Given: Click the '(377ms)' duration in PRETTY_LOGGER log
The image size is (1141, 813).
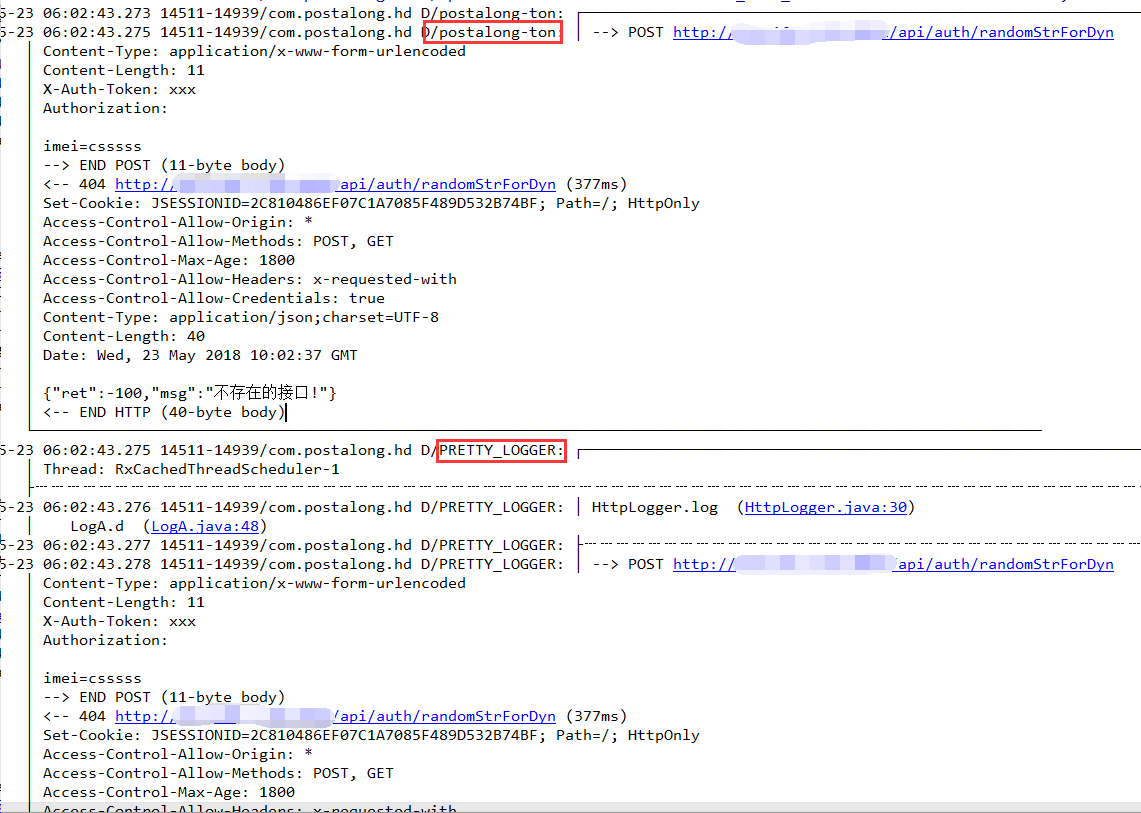Looking at the screenshot, I should tap(597, 716).
